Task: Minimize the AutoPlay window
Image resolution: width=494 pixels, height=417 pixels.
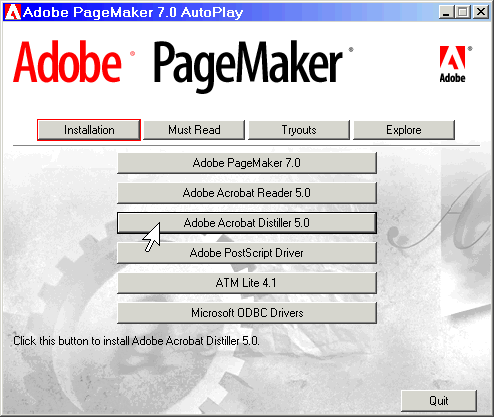Action: pyautogui.click(x=446, y=12)
